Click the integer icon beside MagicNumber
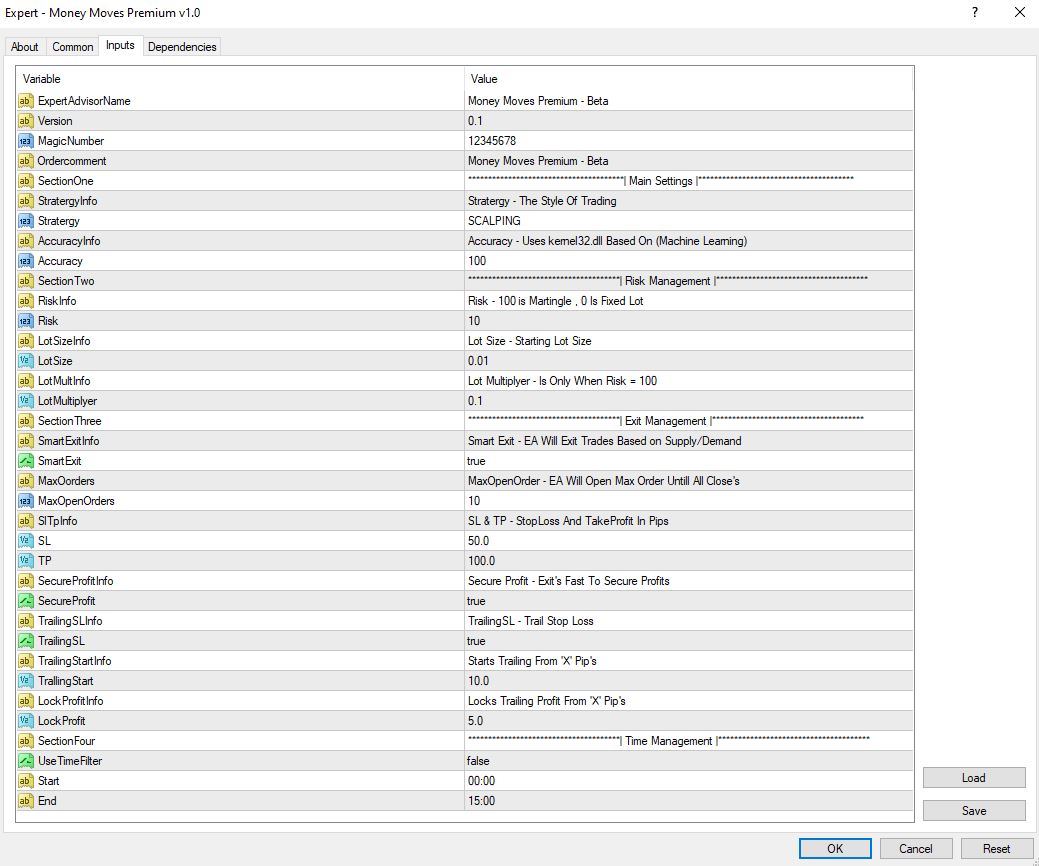 pos(25,141)
